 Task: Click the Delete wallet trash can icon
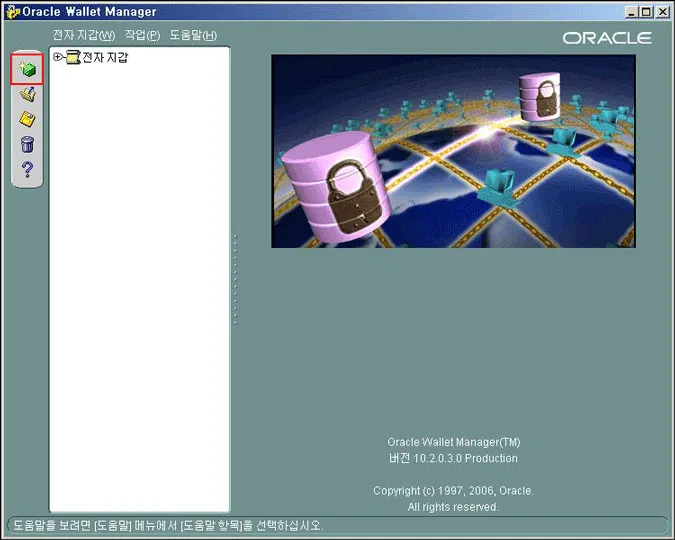tap(28, 144)
